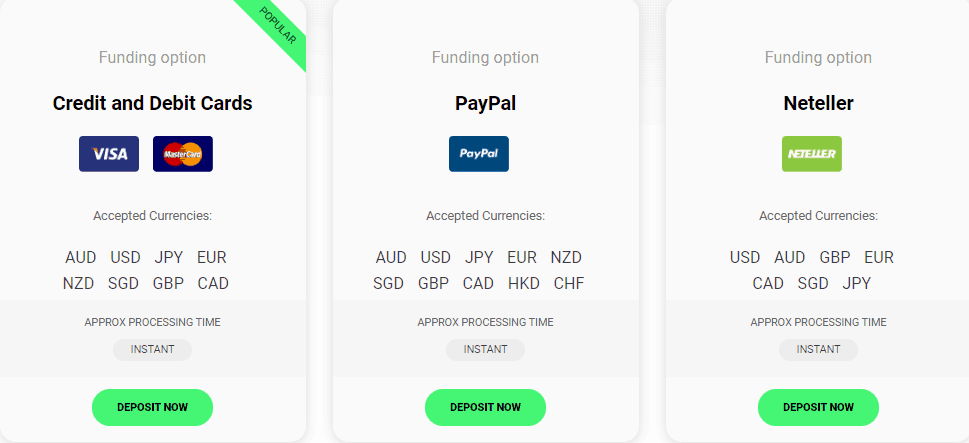Click INSTANT badge in the PayPal panel
The image size is (969, 443).
tap(486, 350)
